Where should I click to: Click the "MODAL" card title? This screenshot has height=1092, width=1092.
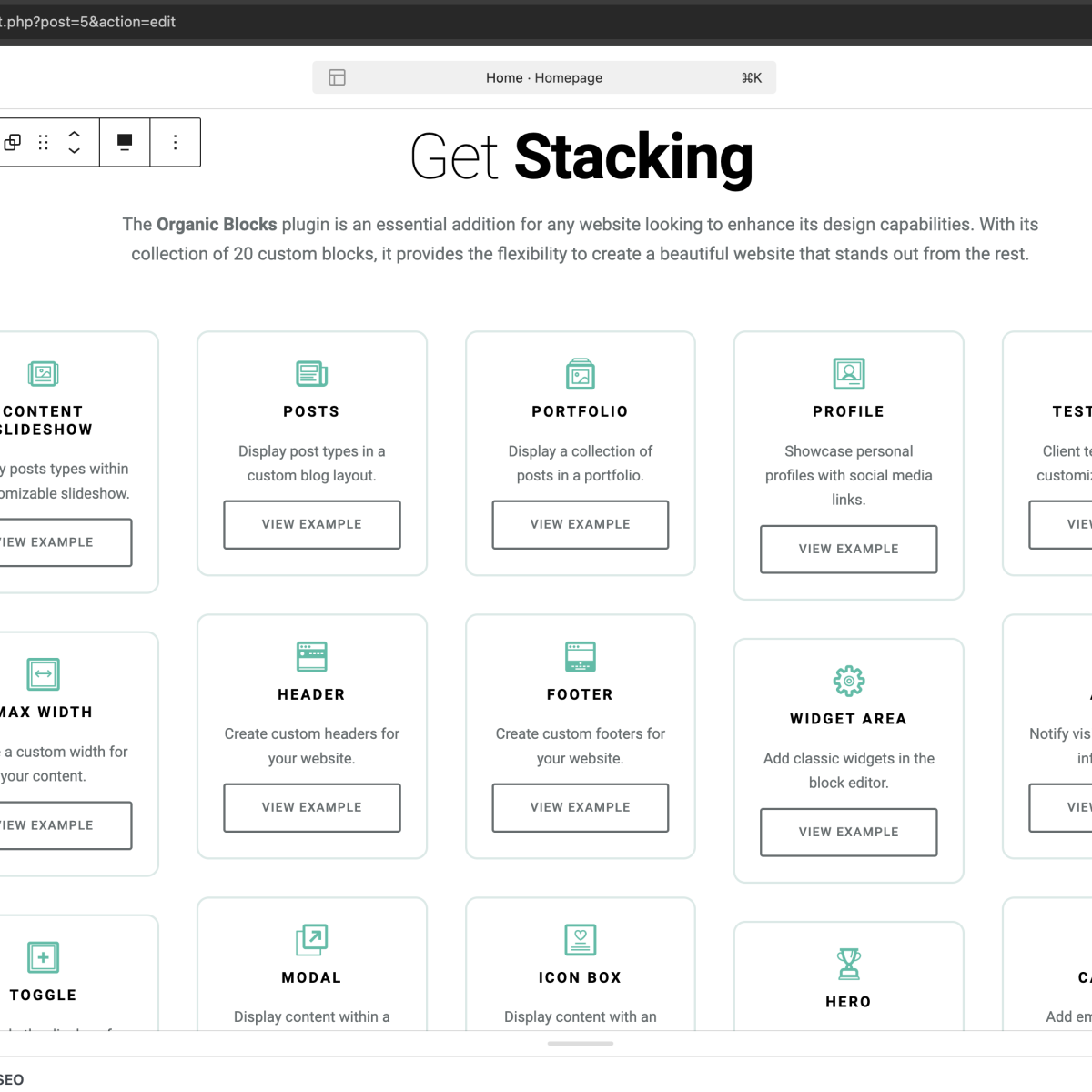pyautogui.click(x=311, y=977)
